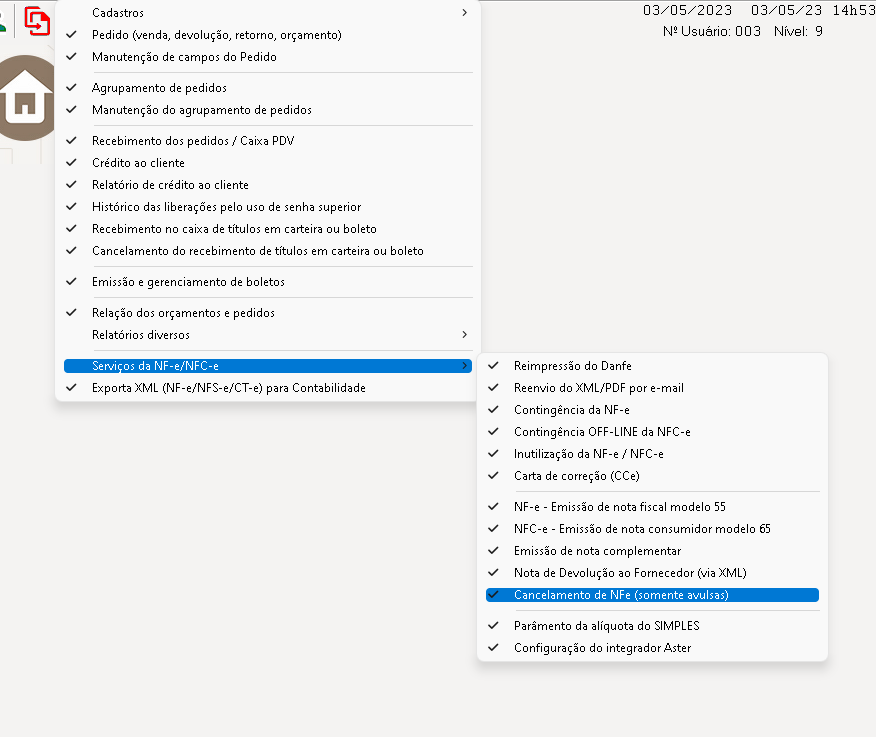Open Configuração do integrador Aster
This screenshot has width=876, height=737.
point(602,648)
